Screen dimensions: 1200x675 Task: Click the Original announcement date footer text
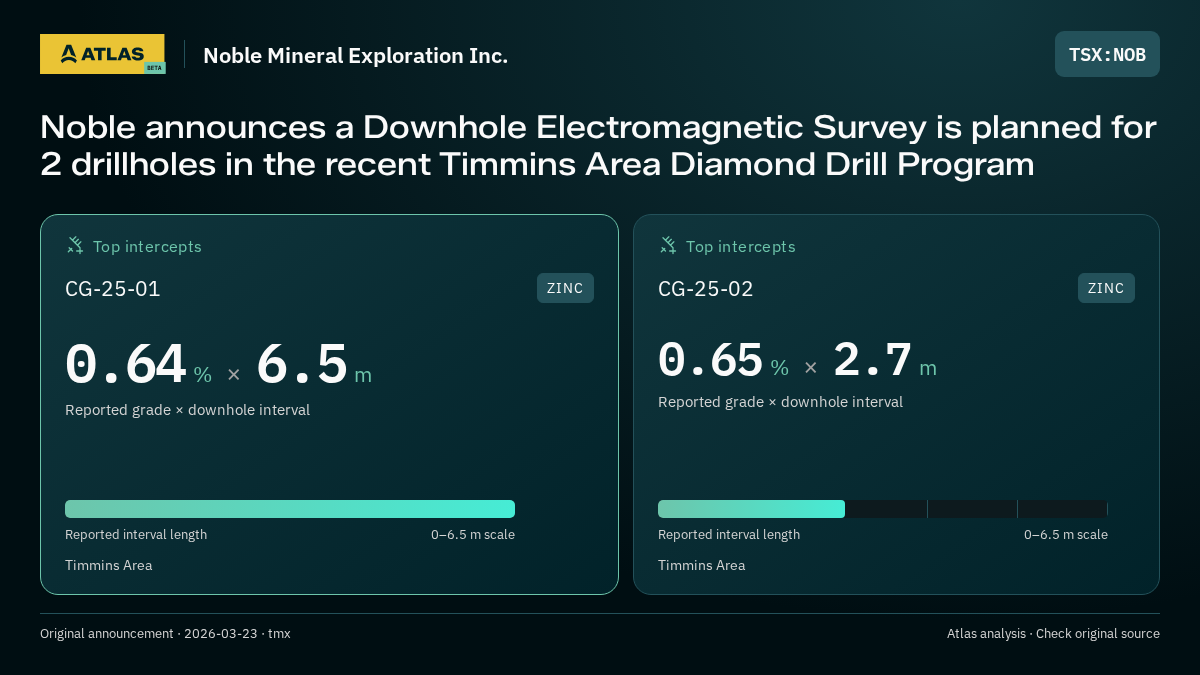click(165, 634)
